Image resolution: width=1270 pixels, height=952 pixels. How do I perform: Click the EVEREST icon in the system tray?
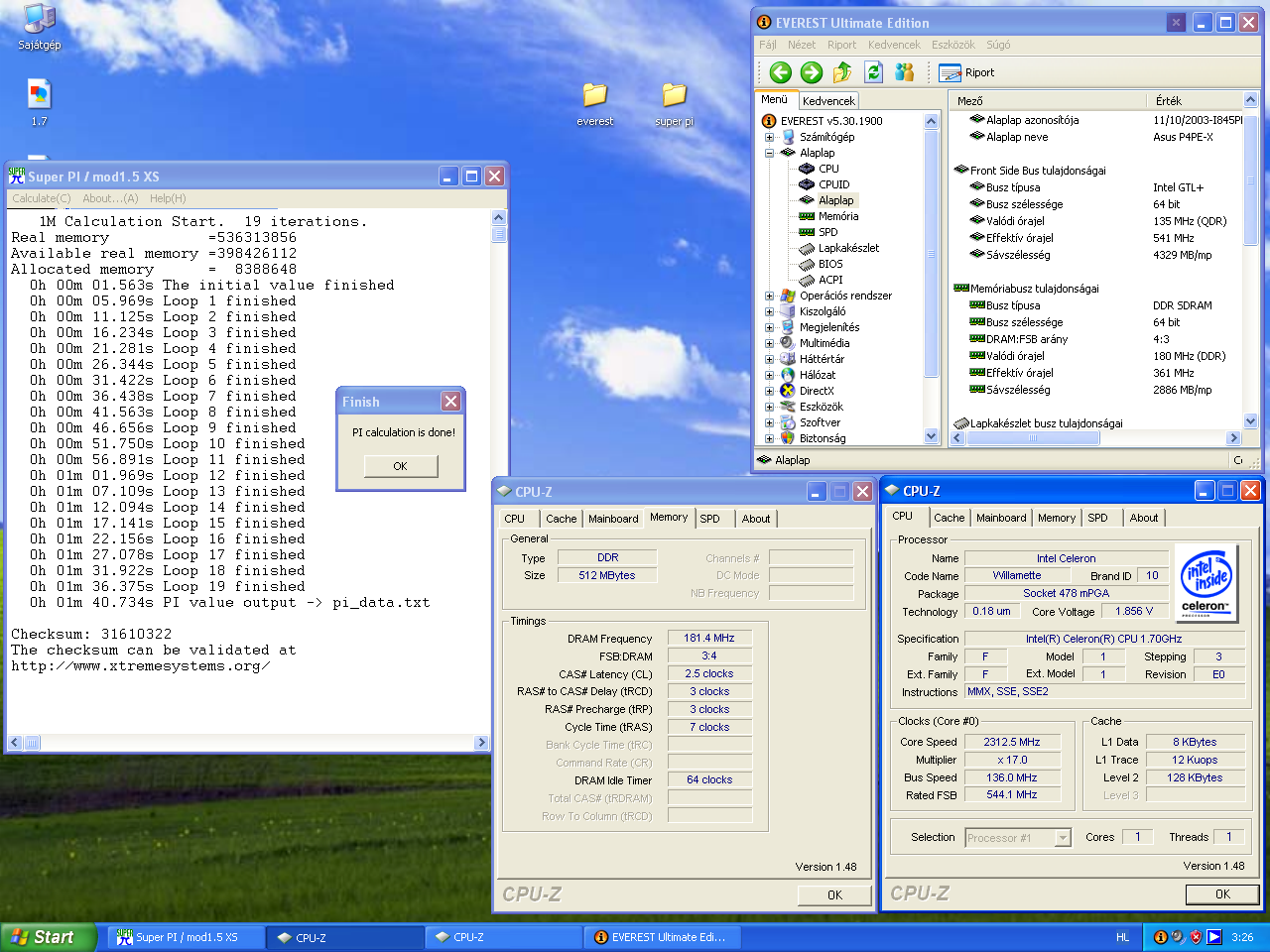click(x=1160, y=937)
